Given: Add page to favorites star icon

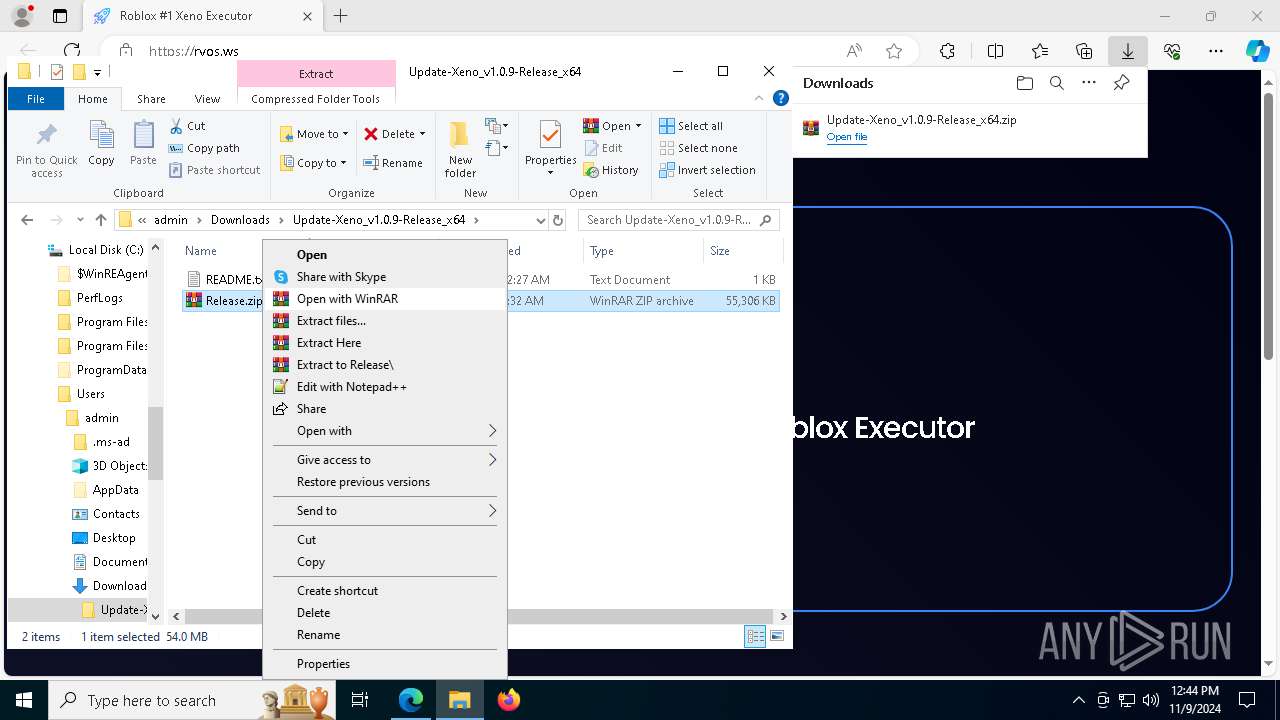Looking at the screenshot, I should pos(894,51).
